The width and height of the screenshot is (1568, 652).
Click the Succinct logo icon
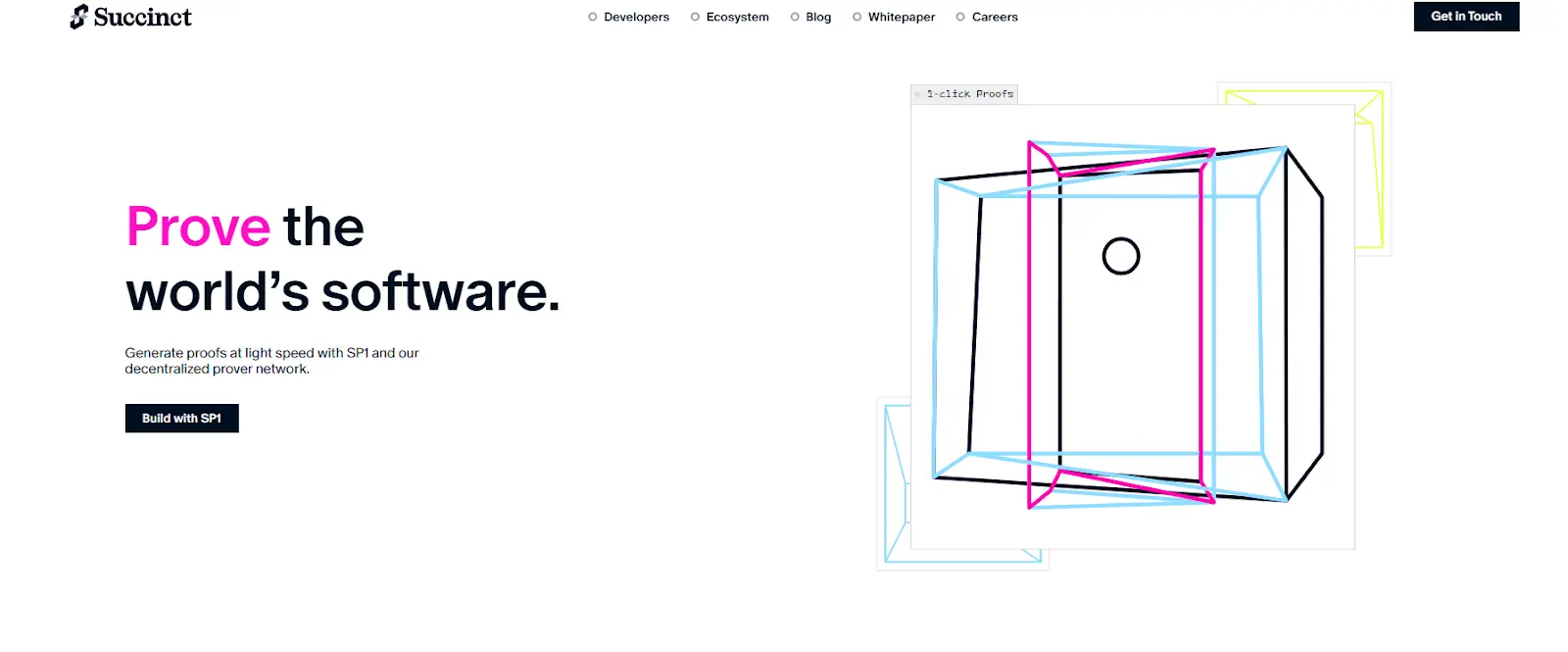coord(78,17)
